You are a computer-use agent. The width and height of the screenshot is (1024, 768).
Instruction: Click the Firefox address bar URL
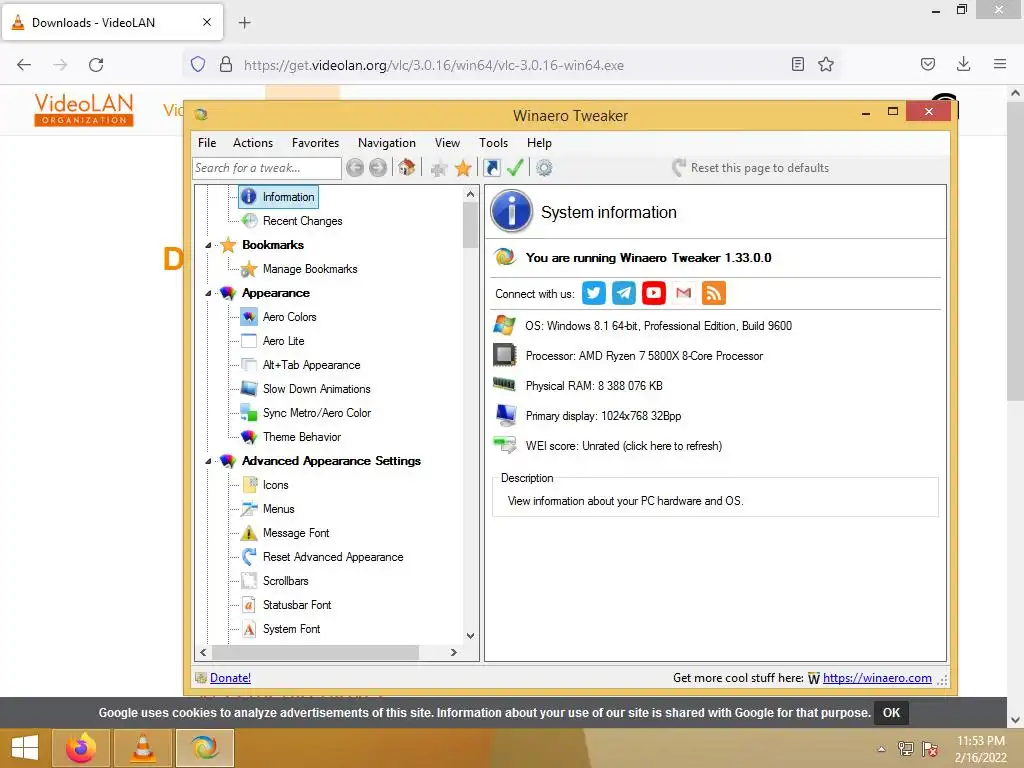point(434,65)
